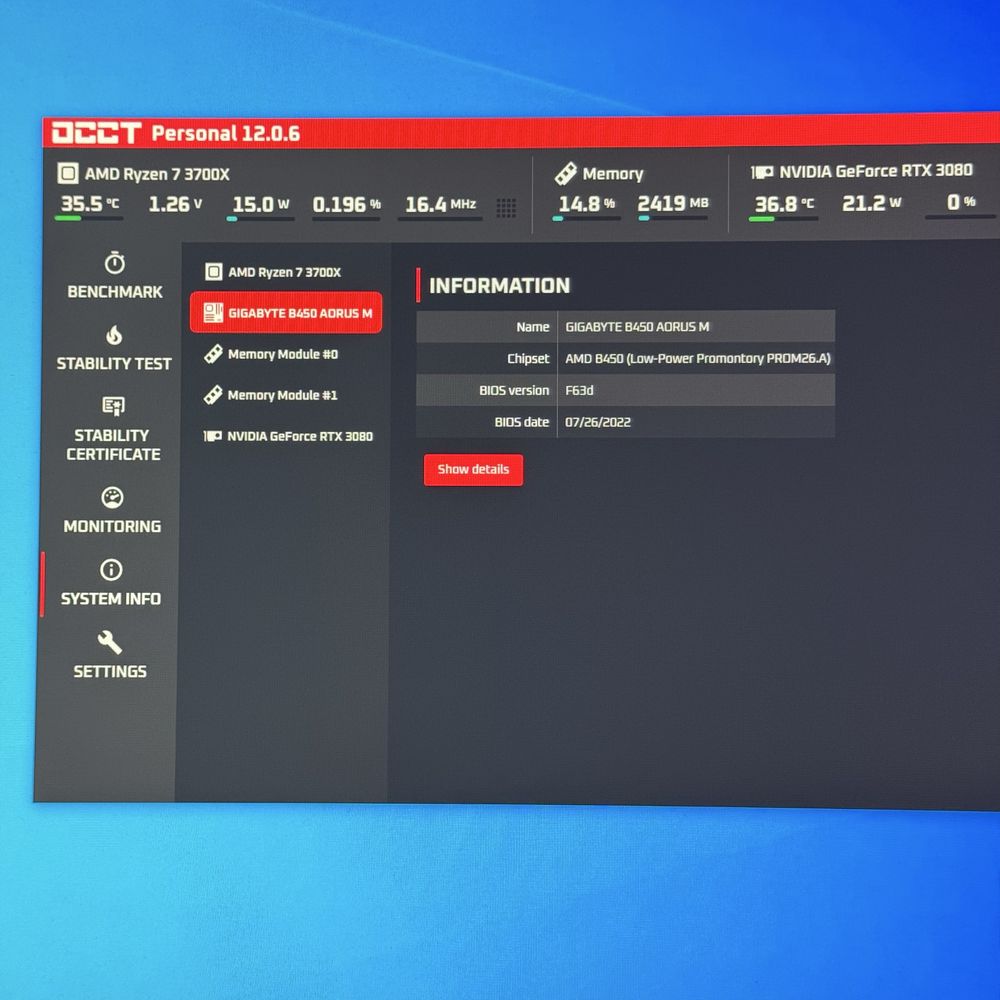Click the BIOS date value 07/26/2022
Image resolution: width=1000 pixels, height=1000 pixels.
(x=598, y=422)
